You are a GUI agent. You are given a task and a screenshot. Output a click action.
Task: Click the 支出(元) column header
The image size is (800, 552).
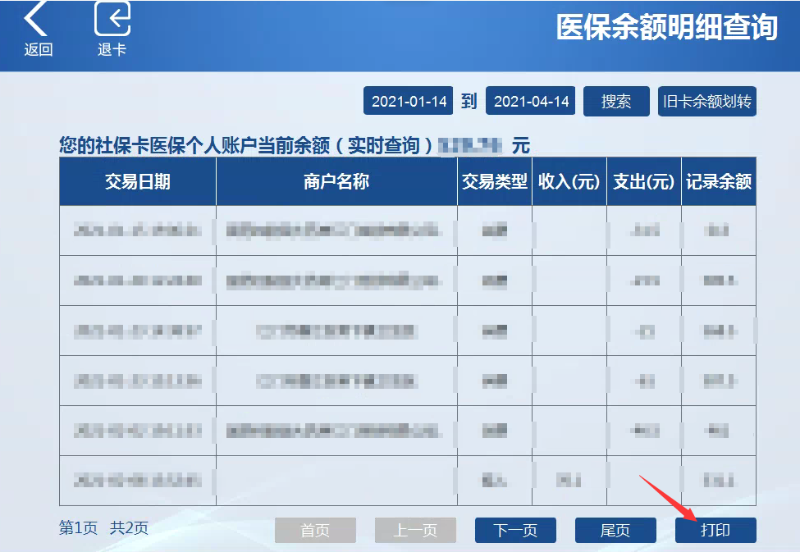pos(644,181)
